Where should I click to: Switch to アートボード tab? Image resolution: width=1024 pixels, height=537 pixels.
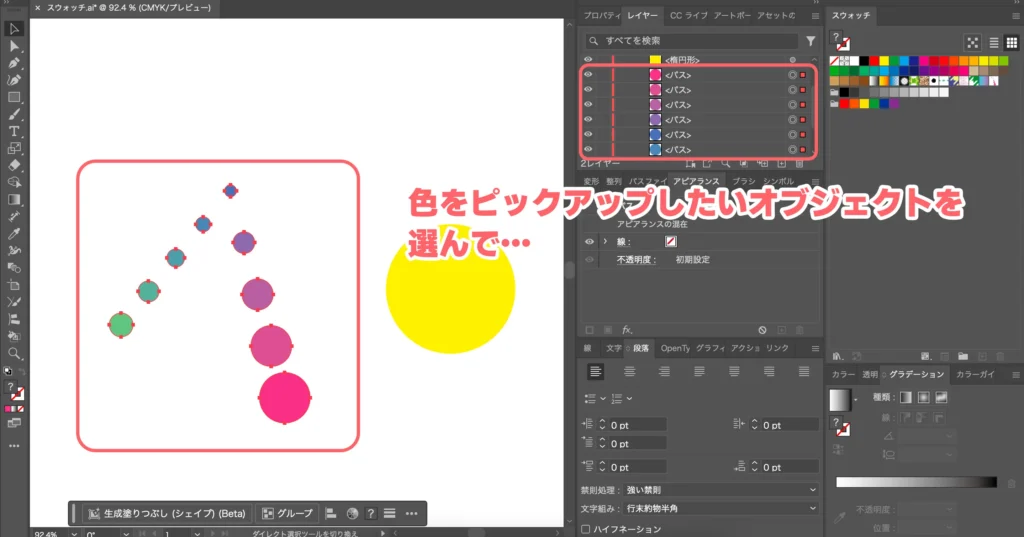(x=731, y=16)
